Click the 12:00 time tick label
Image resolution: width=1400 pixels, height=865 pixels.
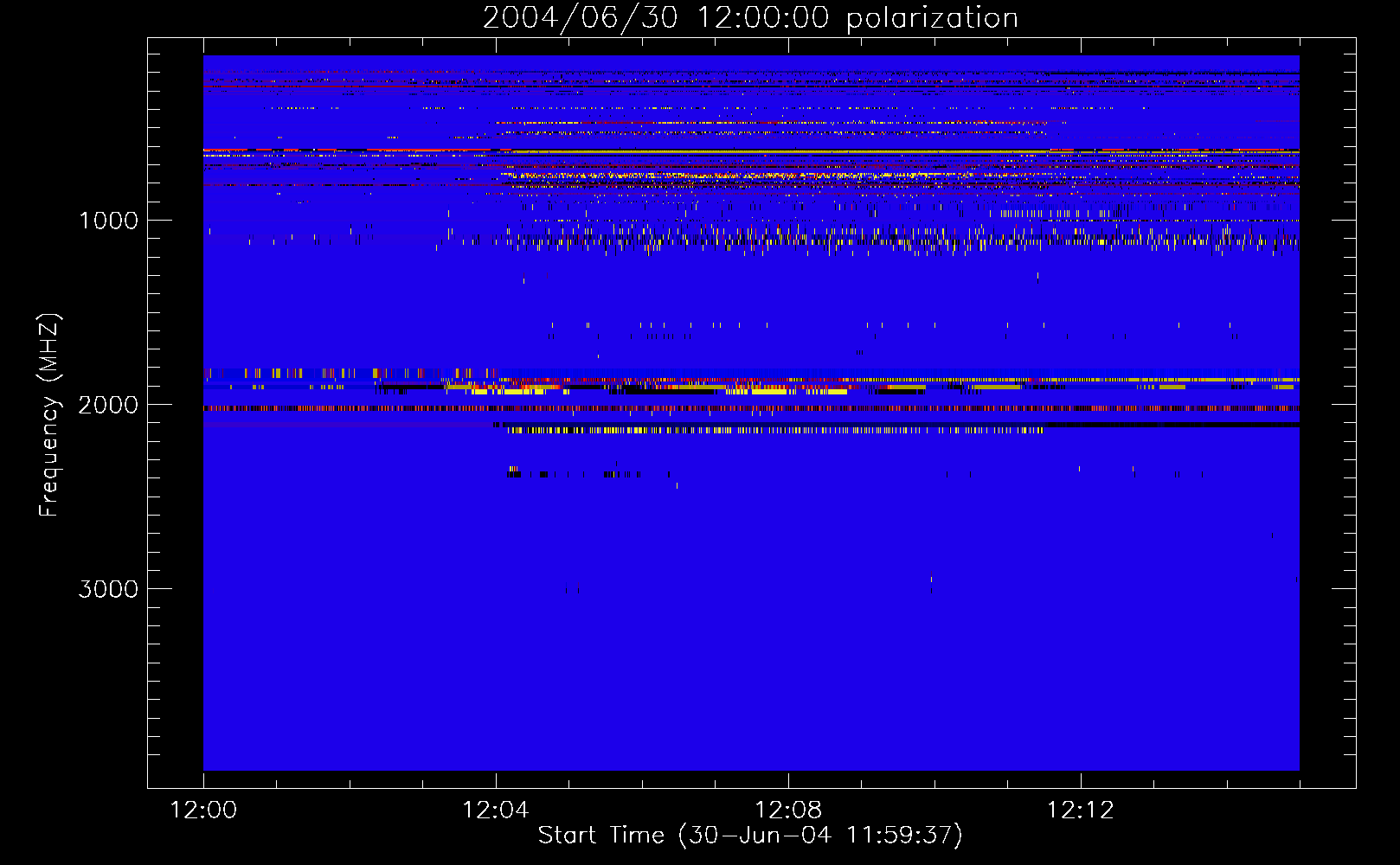(x=203, y=811)
